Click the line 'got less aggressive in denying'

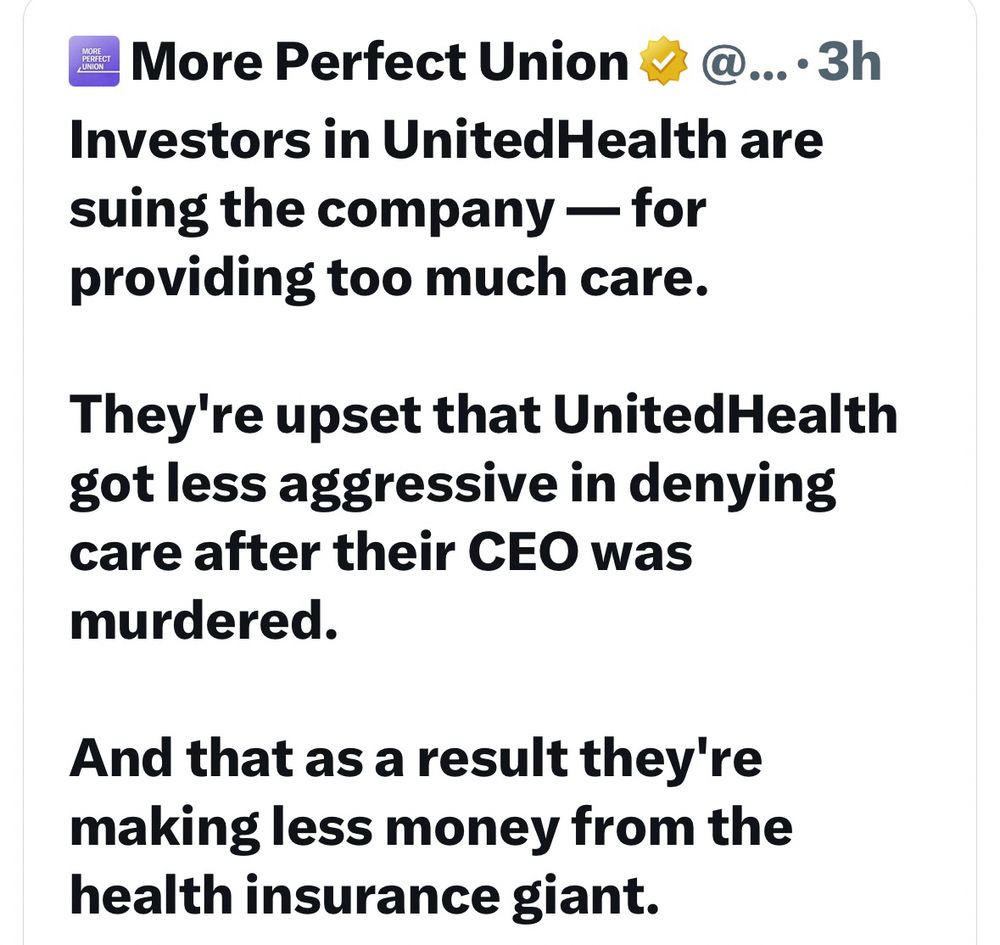(x=452, y=485)
